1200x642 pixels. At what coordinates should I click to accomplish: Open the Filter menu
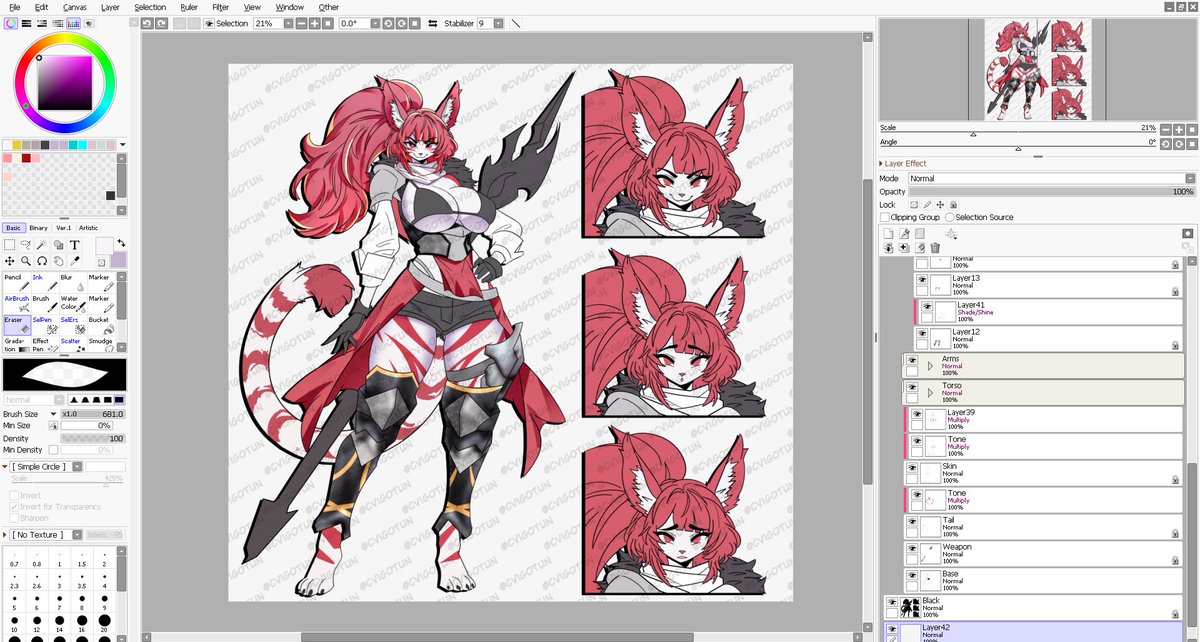[220, 7]
